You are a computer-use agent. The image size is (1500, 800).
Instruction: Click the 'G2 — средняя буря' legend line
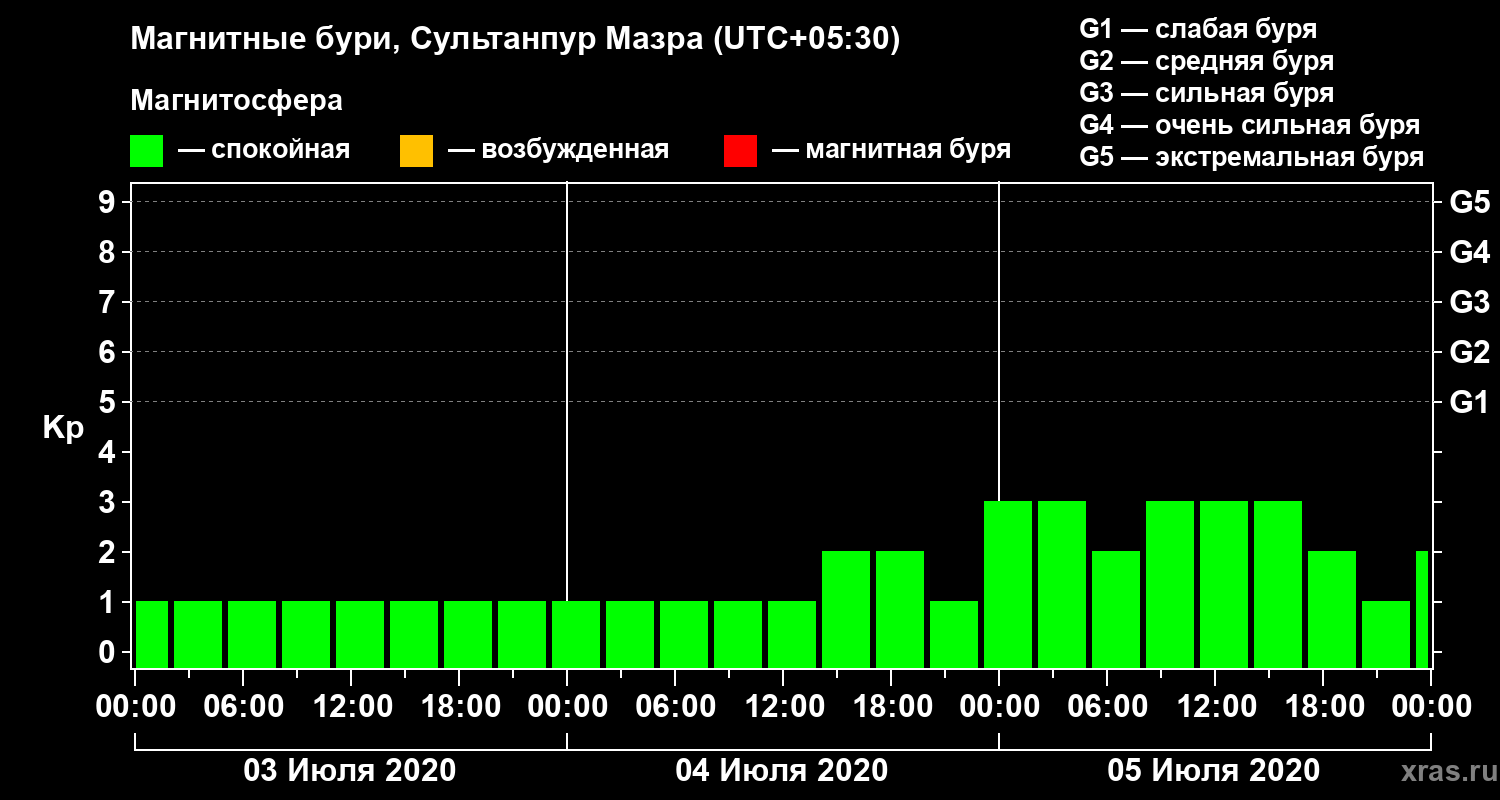[x=1206, y=61]
